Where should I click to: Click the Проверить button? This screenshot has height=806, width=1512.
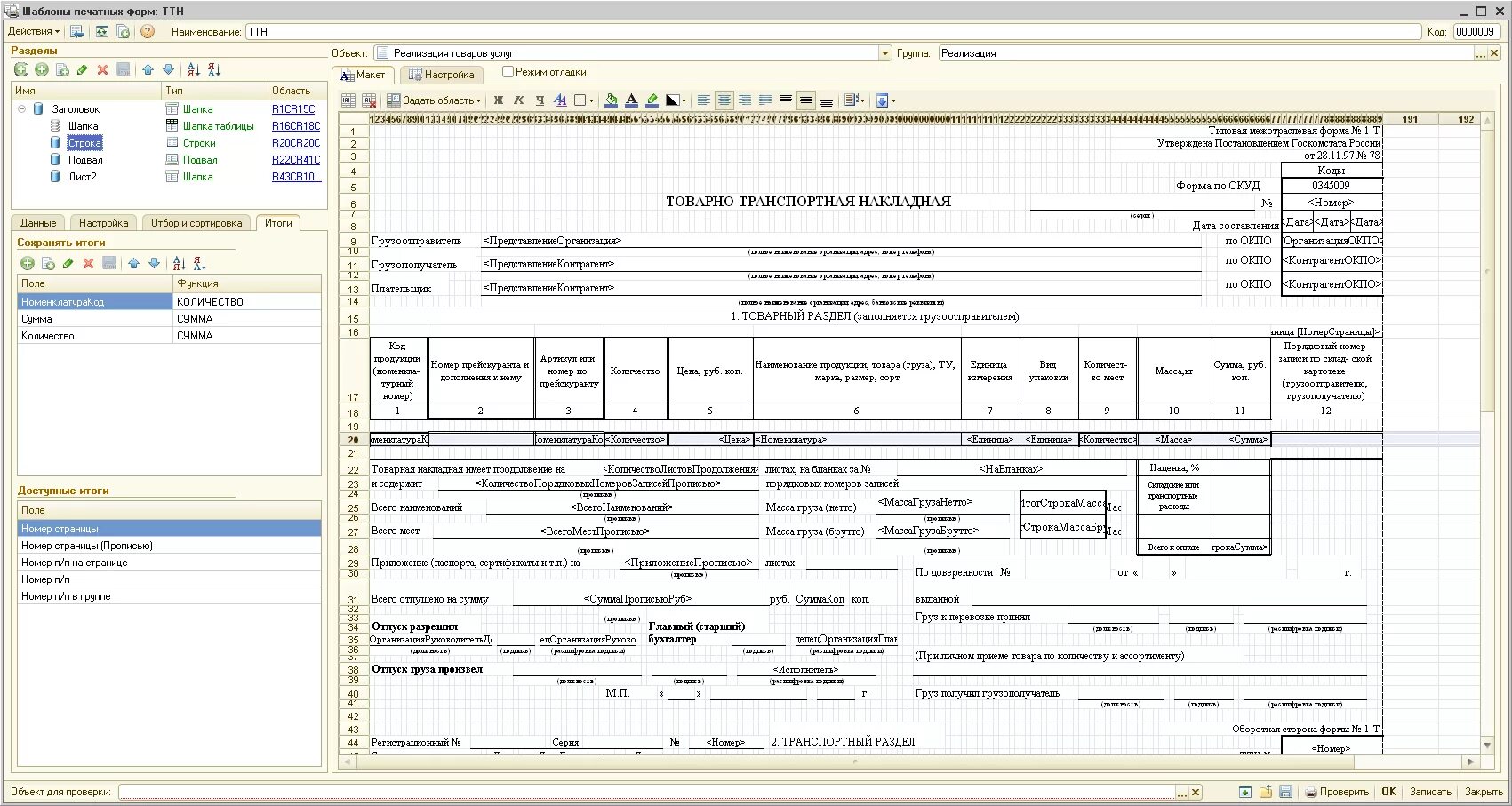1336,792
